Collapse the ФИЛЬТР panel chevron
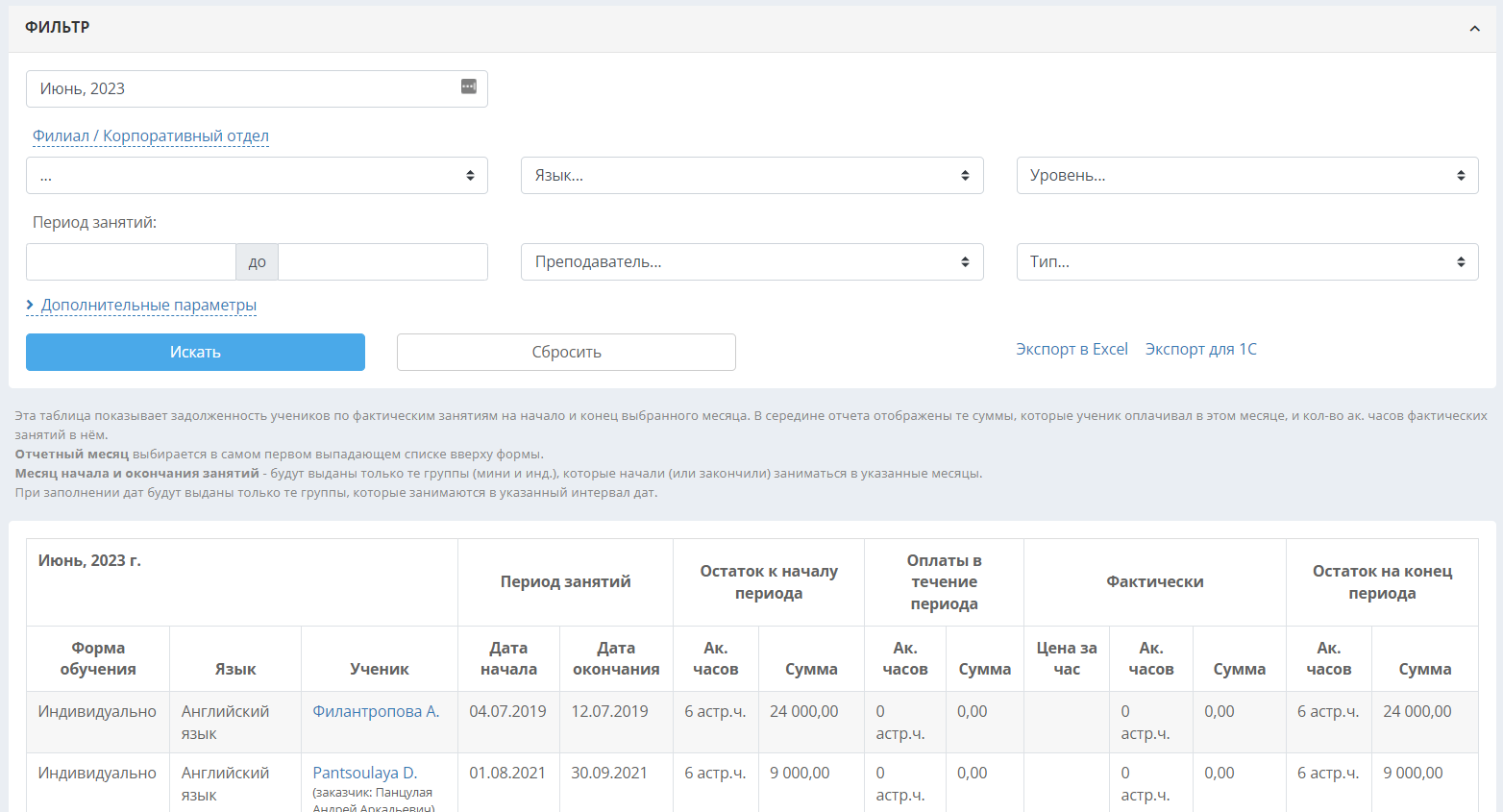This screenshot has width=1503, height=812. click(x=1474, y=28)
